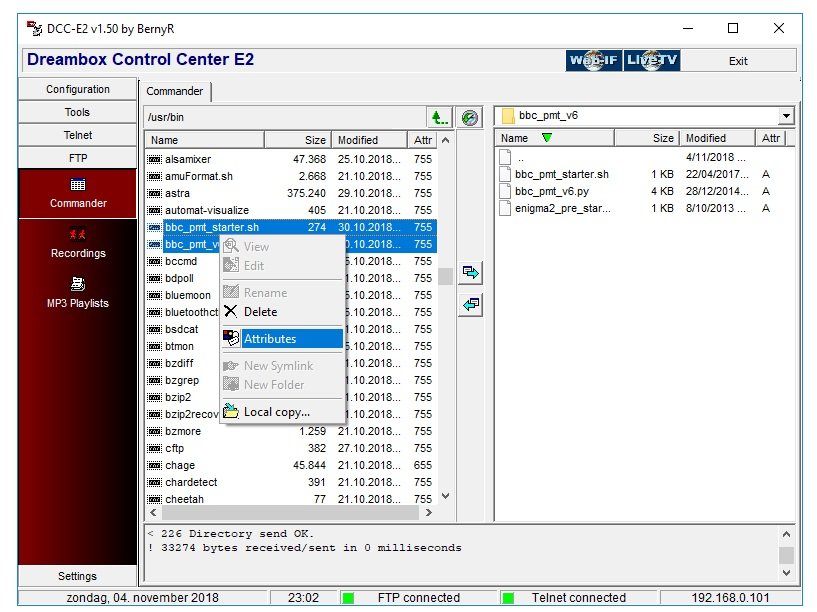Go up one directory with green arrow

pos(439,117)
